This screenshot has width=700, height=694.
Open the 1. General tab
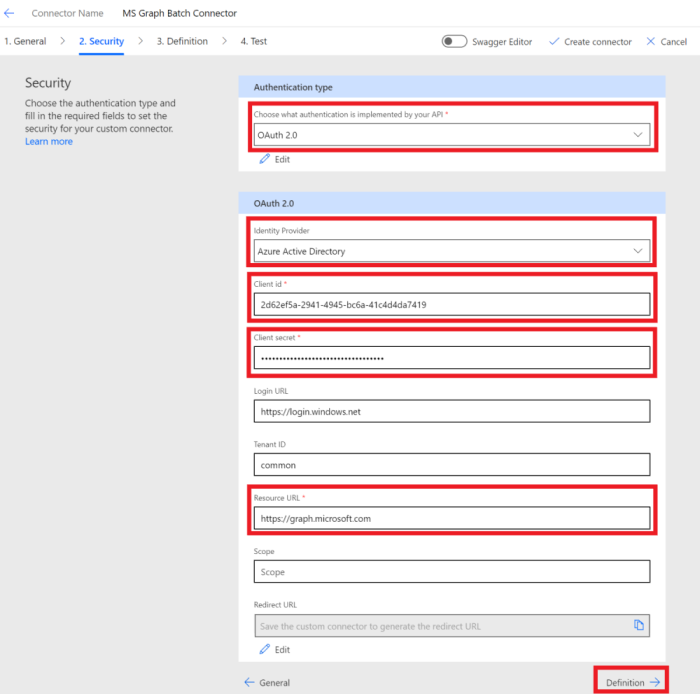25,42
